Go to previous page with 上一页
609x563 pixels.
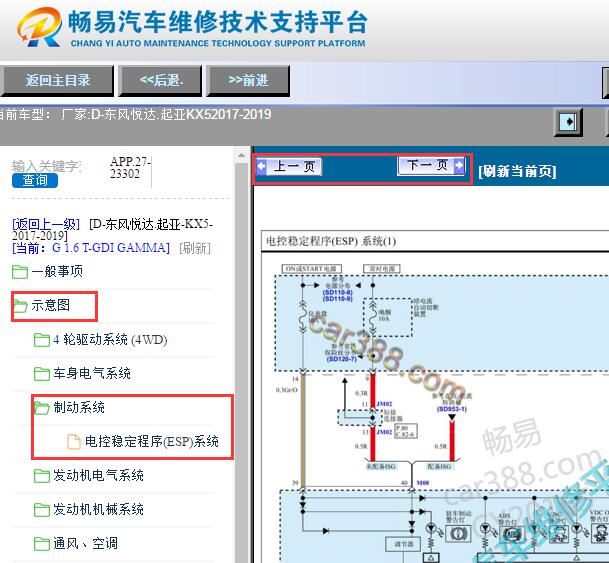[289, 167]
